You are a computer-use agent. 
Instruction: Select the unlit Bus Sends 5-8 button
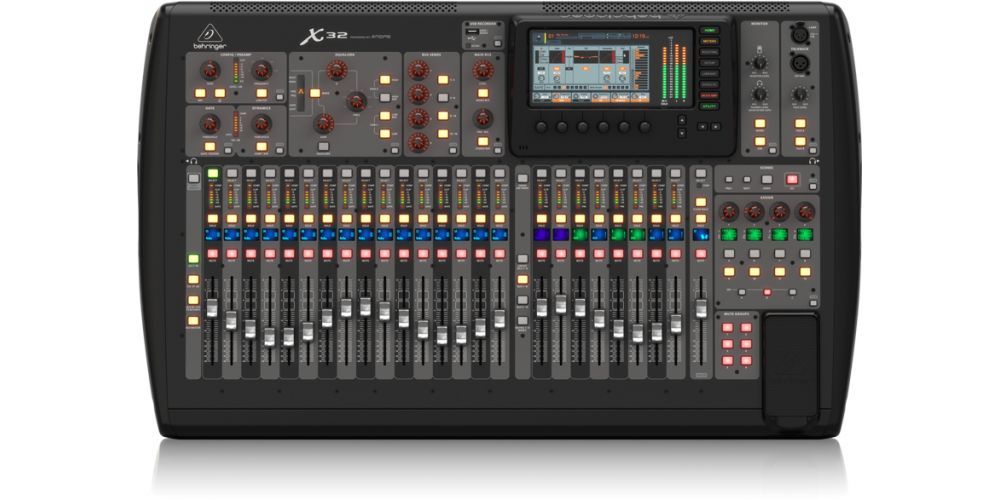pos(443,98)
